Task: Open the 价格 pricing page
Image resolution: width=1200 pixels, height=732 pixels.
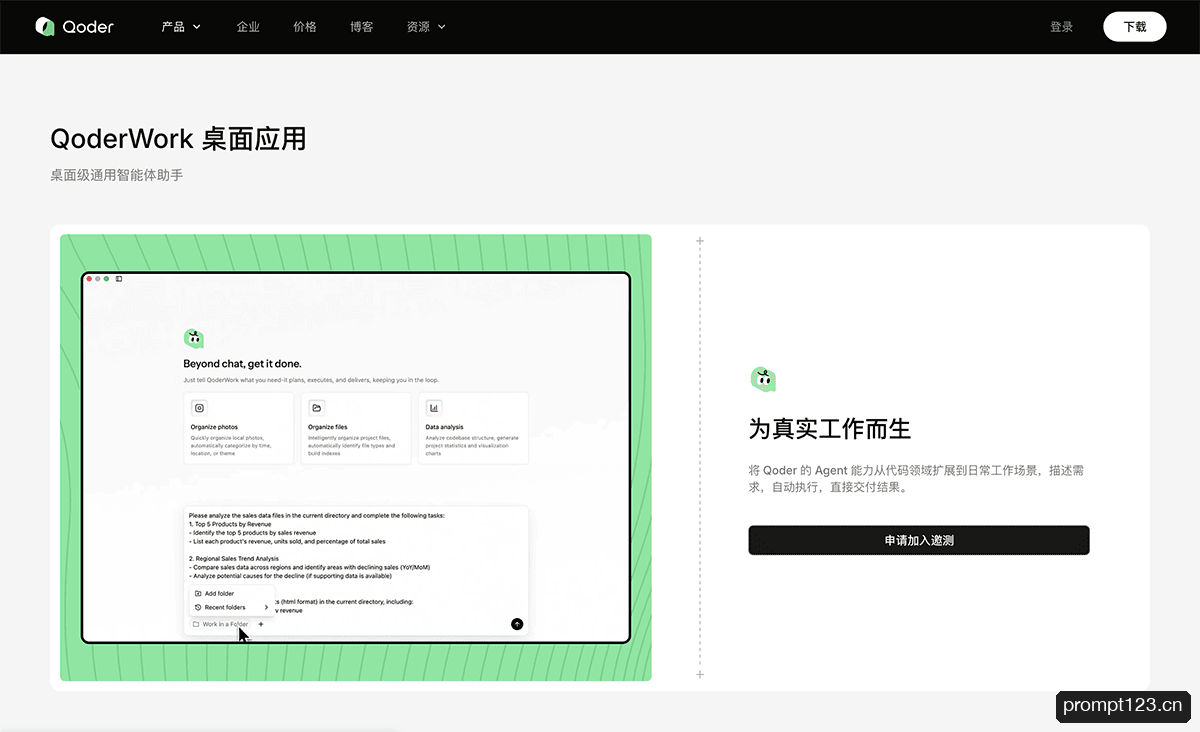Action: (x=305, y=27)
